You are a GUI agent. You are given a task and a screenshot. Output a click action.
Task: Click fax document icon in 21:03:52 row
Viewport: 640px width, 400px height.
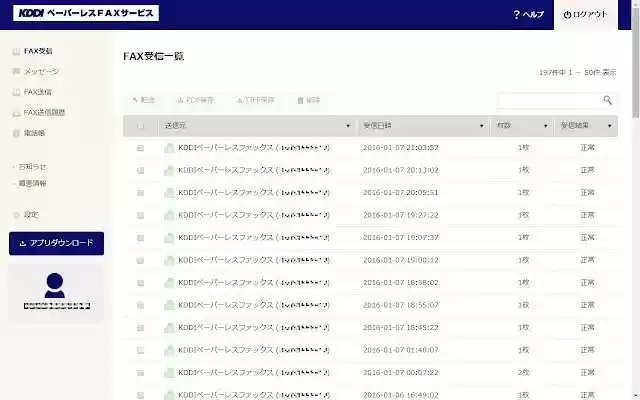(x=169, y=148)
